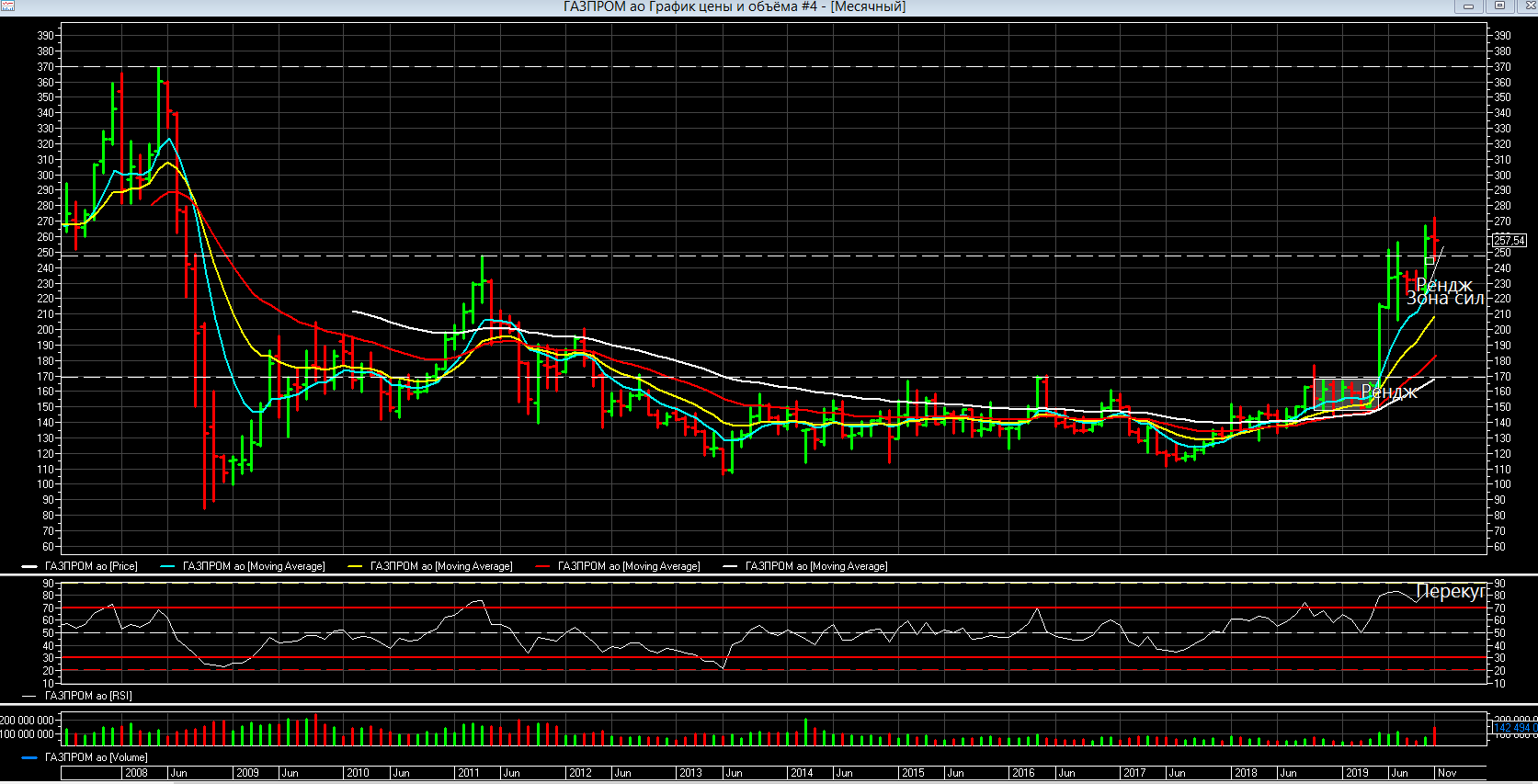1538x784 pixels.
Task: Click the 2018 label on the time axis
Action: click(x=1246, y=773)
